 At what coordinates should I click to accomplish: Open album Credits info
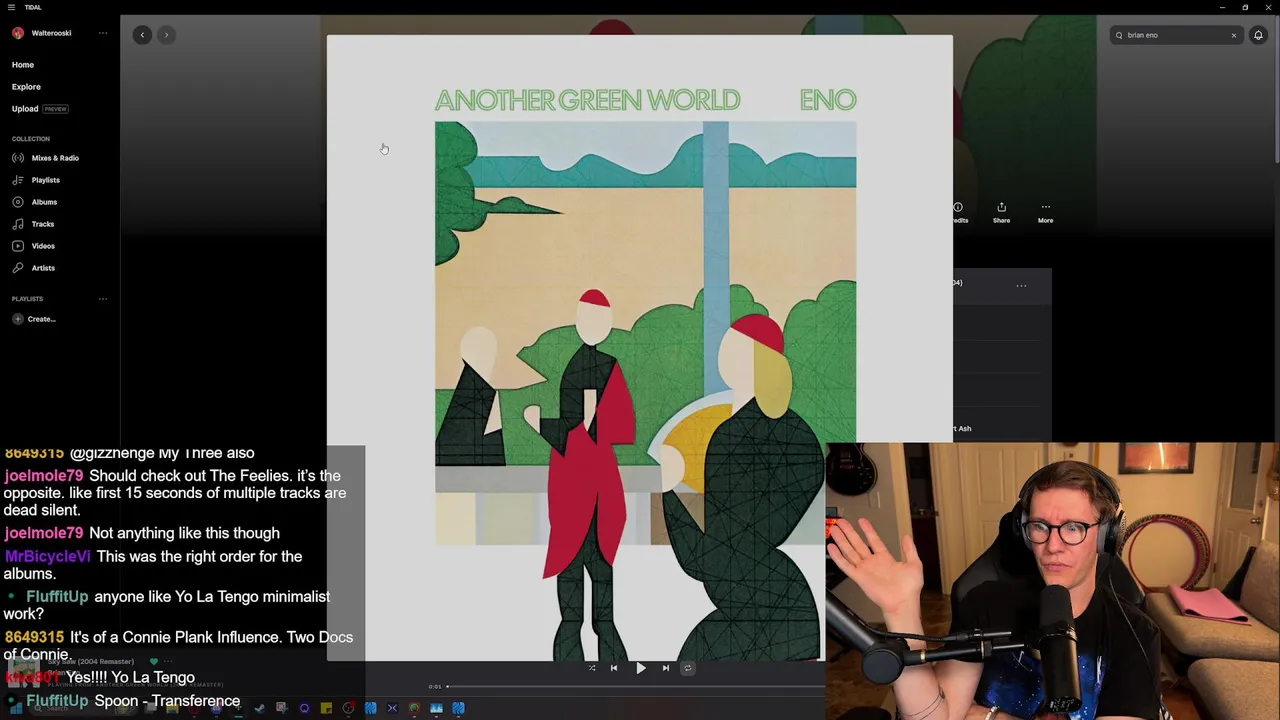tap(959, 212)
